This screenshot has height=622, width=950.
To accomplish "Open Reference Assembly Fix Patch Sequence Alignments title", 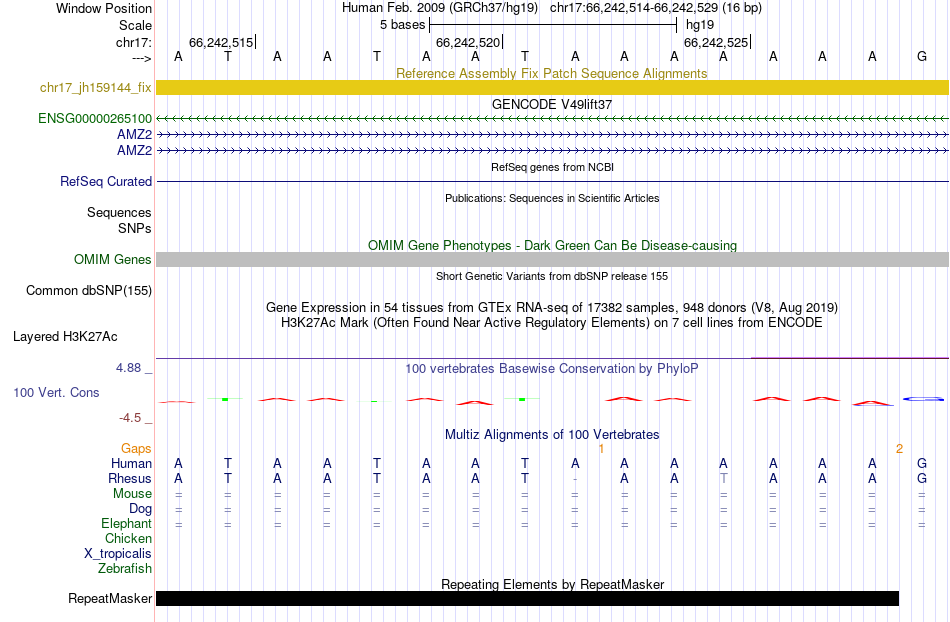I will 552,73.
